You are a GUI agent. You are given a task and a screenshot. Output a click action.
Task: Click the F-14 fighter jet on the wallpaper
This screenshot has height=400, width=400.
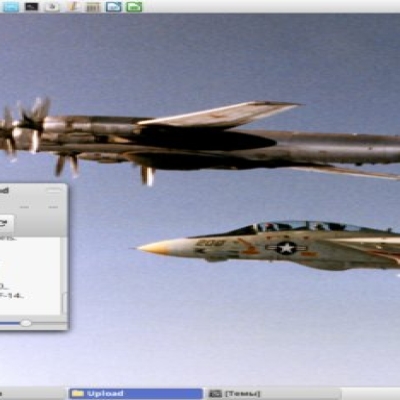(268, 246)
